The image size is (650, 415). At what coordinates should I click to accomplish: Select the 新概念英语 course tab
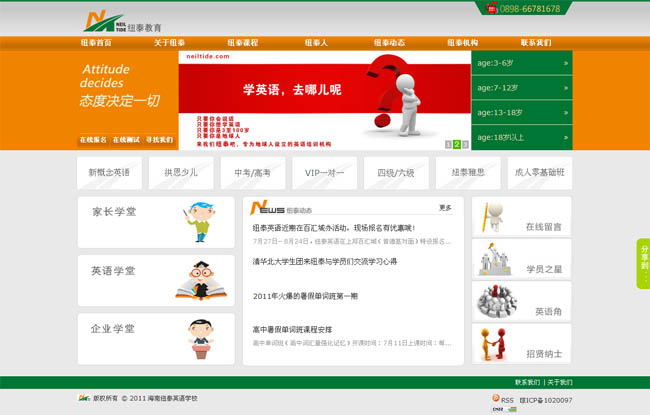109,172
